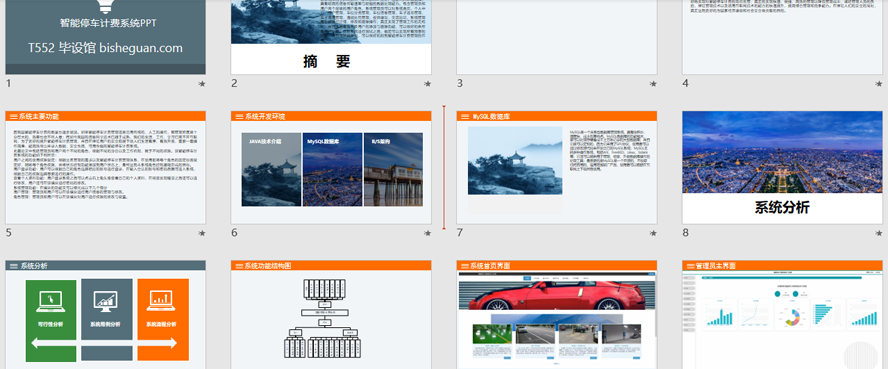
Task: Select slide with 可行性分析 green panel
Action: click(x=105, y=315)
